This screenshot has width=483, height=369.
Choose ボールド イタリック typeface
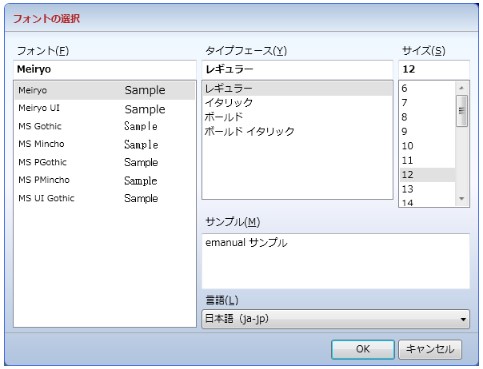click(x=297, y=131)
